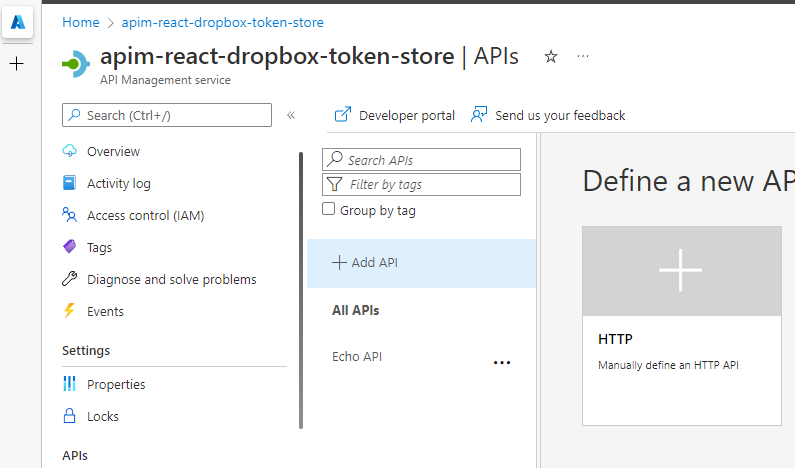Go to Home breadcrumb
Screen dimensions: 795x468
[x=81, y=23]
